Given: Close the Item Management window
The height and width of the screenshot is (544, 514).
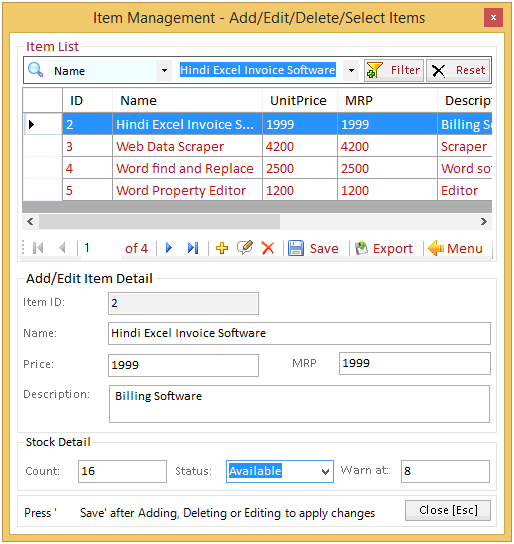Looking at the screenshot, I should (493, 17).
